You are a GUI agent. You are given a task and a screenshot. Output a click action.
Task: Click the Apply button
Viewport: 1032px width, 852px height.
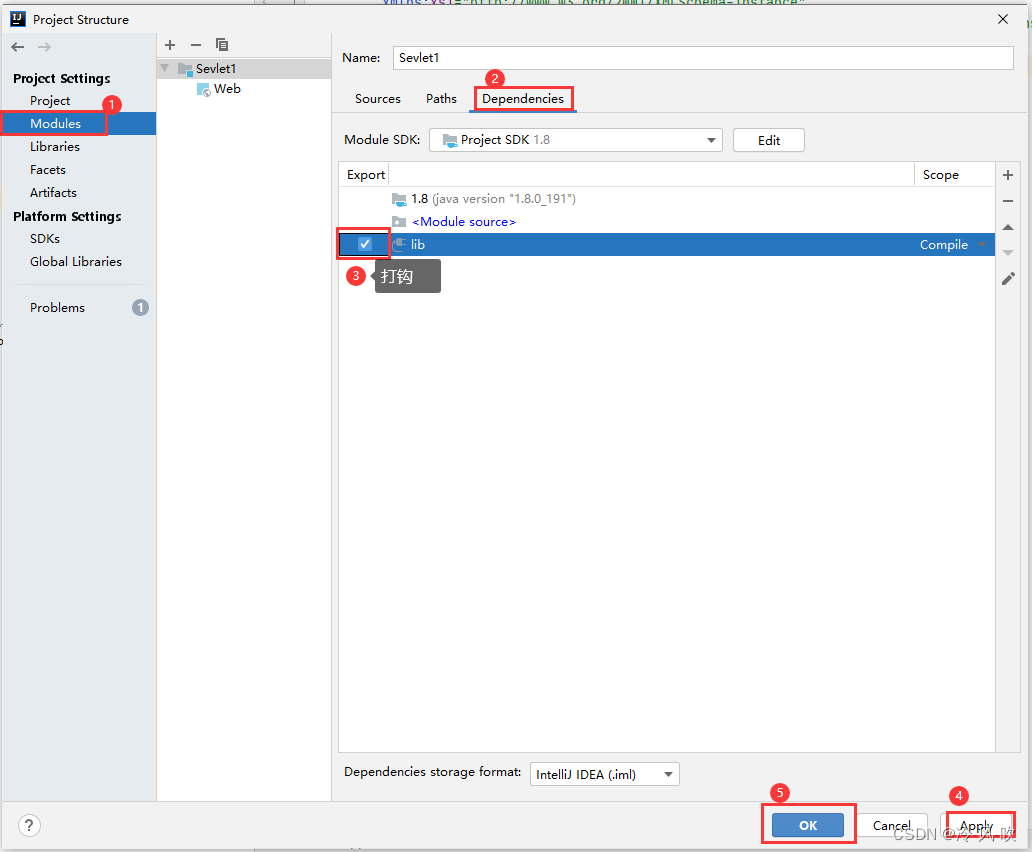coord(976,825)
